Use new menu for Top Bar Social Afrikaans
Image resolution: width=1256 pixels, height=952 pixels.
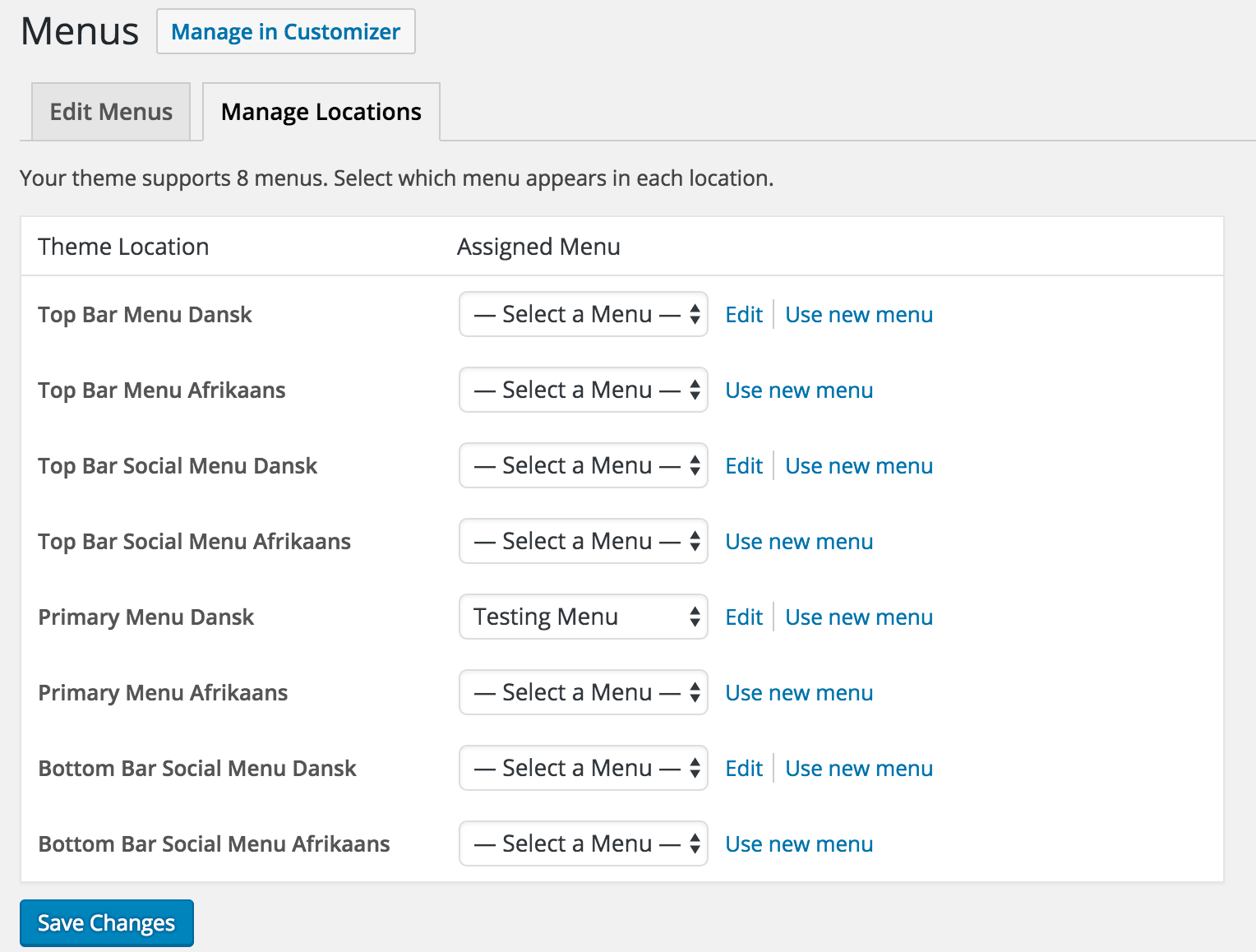[798, 542]
